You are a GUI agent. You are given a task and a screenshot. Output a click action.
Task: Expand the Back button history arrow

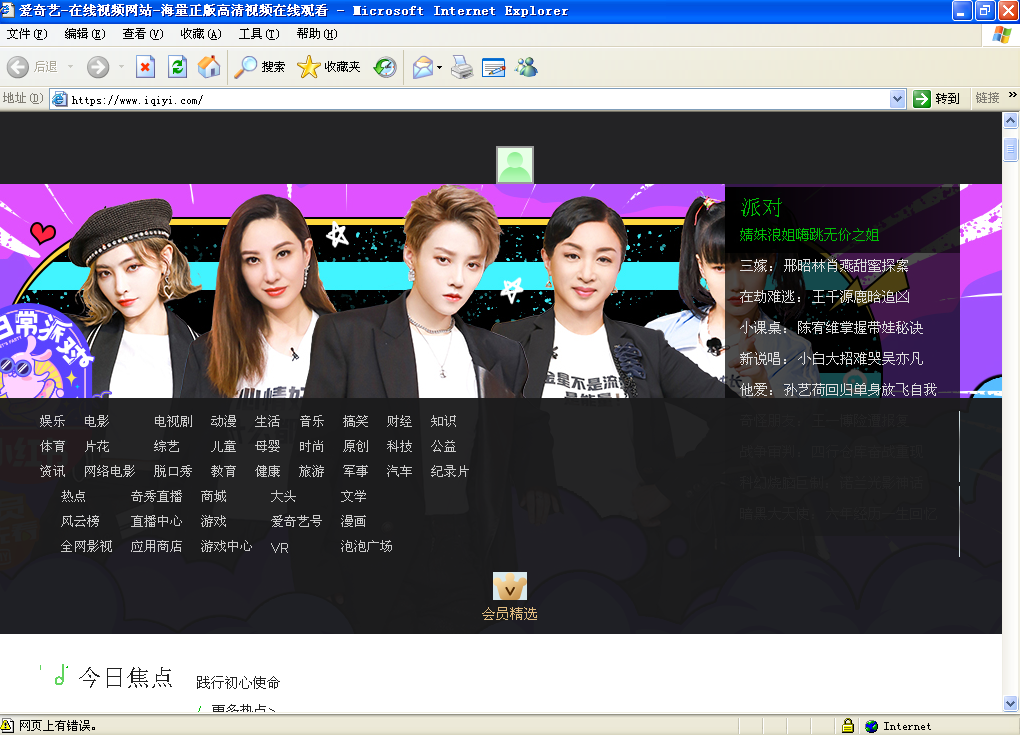[70, 66]
